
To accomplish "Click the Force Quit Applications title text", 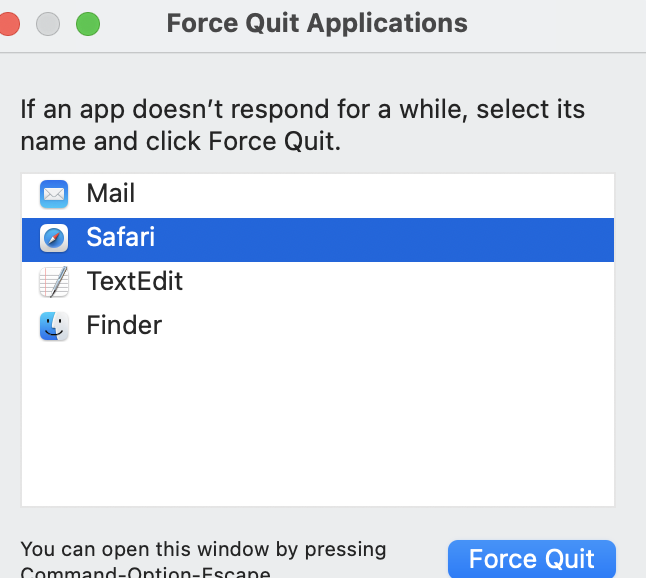I will pyautogui.click(x=317, y=22).
